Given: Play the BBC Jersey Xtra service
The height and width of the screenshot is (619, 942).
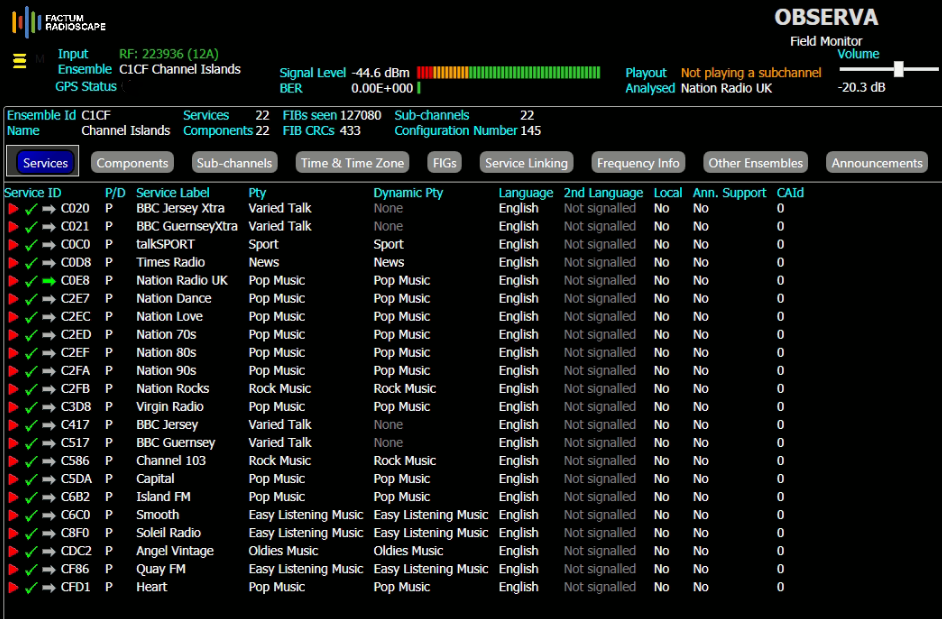Looking at the screenshot, I should [x=13, y=209].
